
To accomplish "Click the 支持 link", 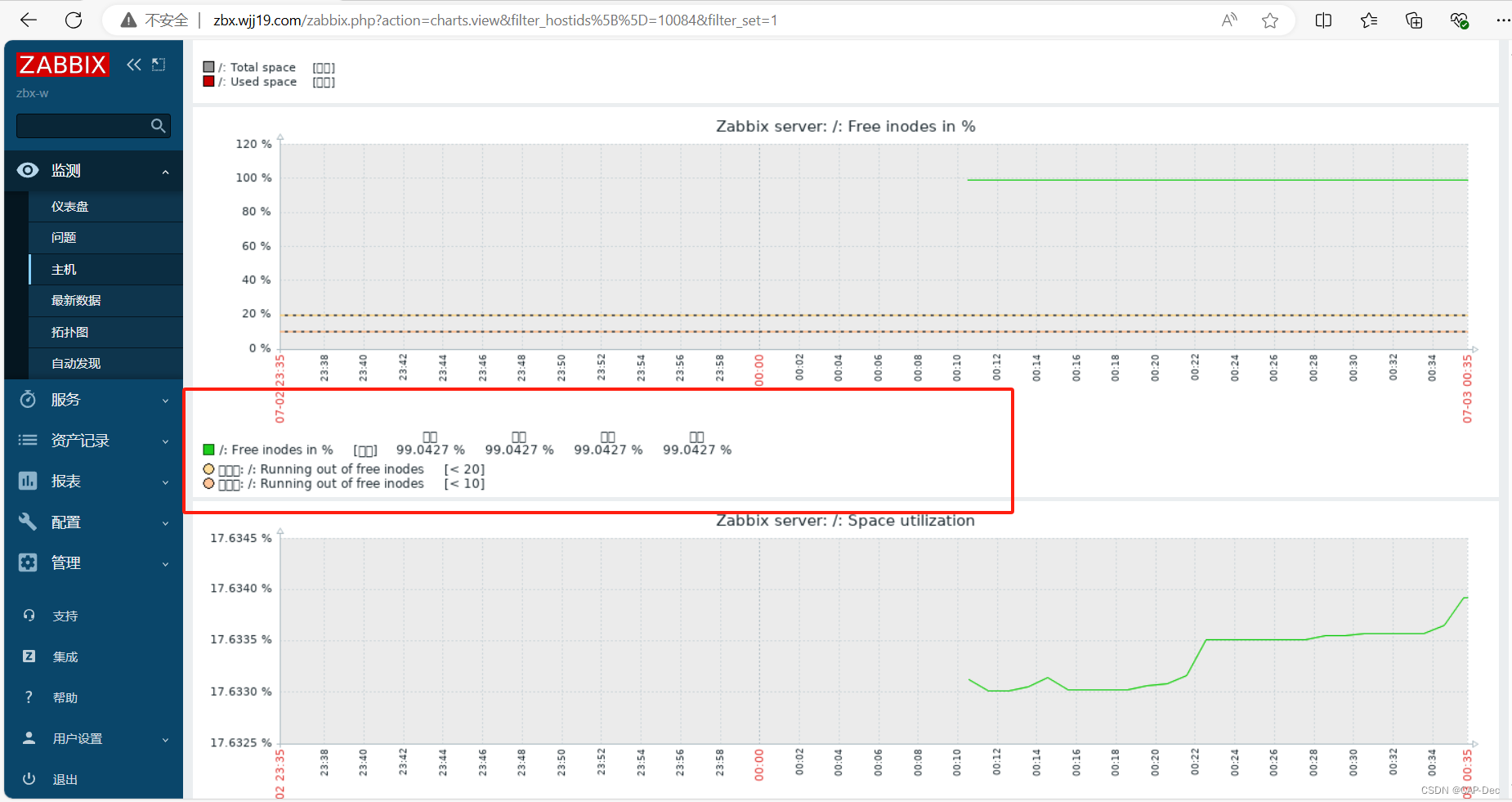I will tap(65, 616).
